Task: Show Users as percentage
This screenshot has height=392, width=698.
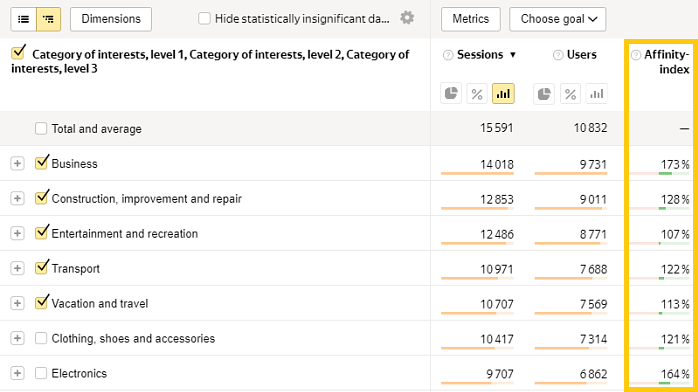Action: (570, 93)
